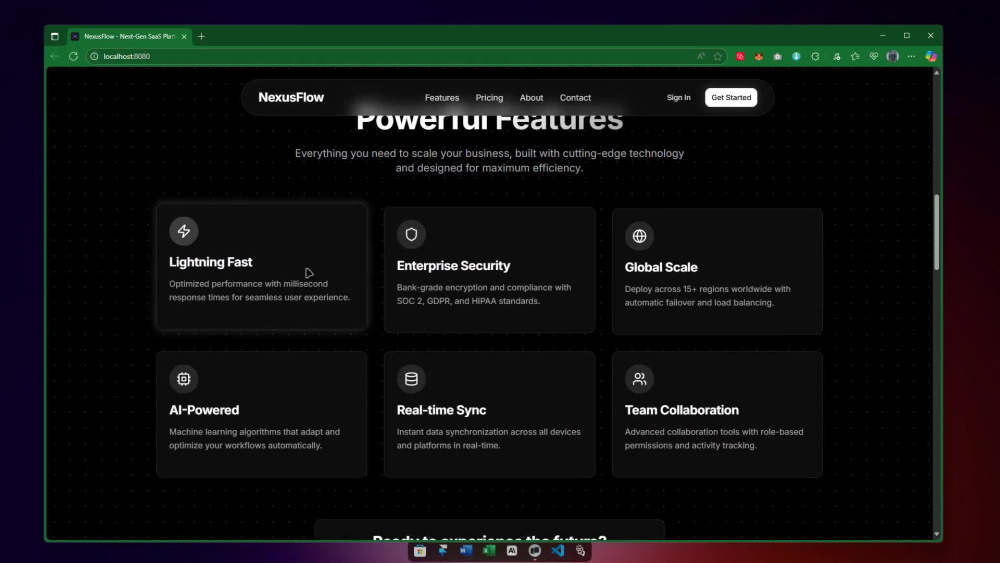Open the tab actions menu icon
This screenshot has width=1000, height=563.
(55, 36)
